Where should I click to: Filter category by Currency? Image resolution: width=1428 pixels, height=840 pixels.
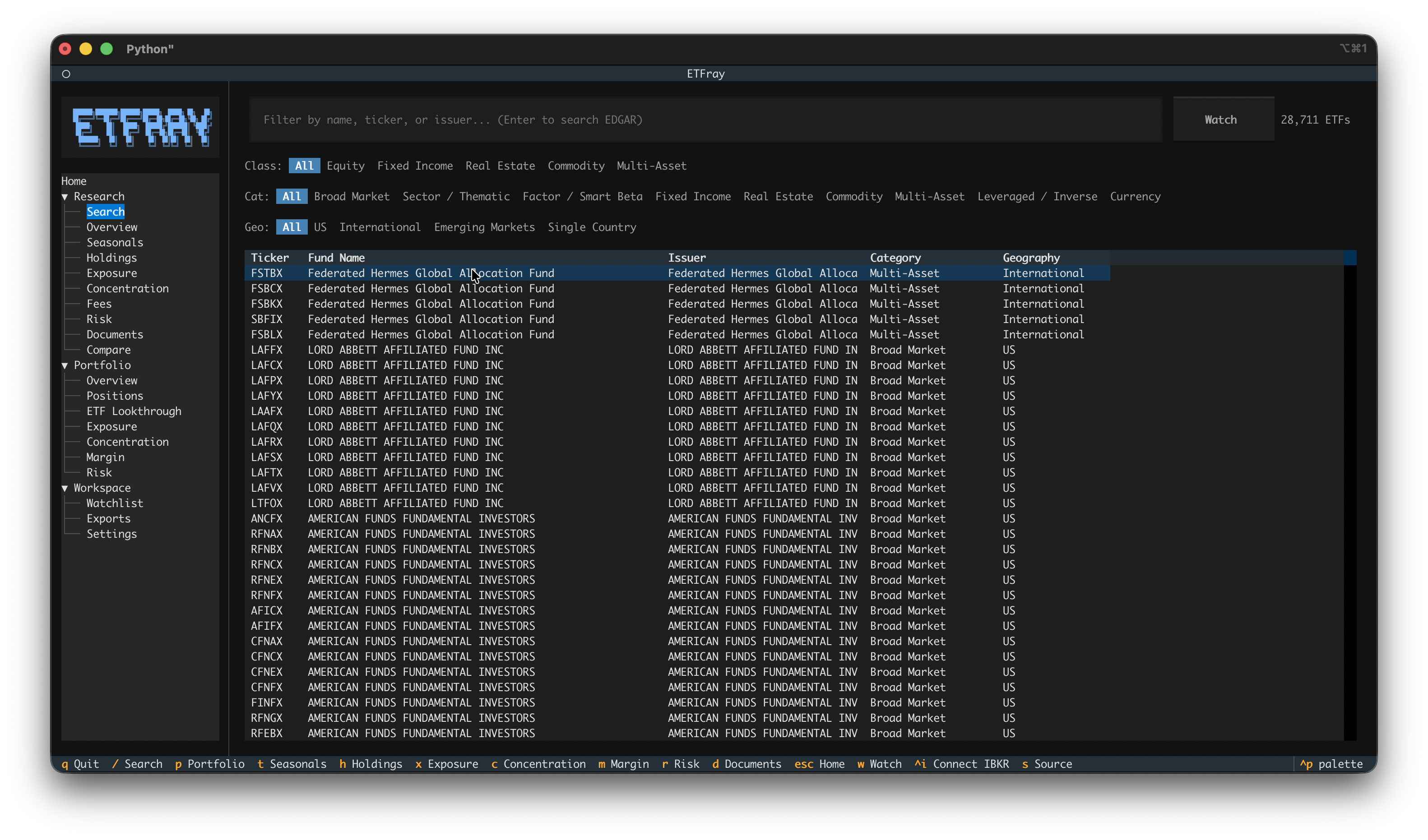pos(1135,197)
